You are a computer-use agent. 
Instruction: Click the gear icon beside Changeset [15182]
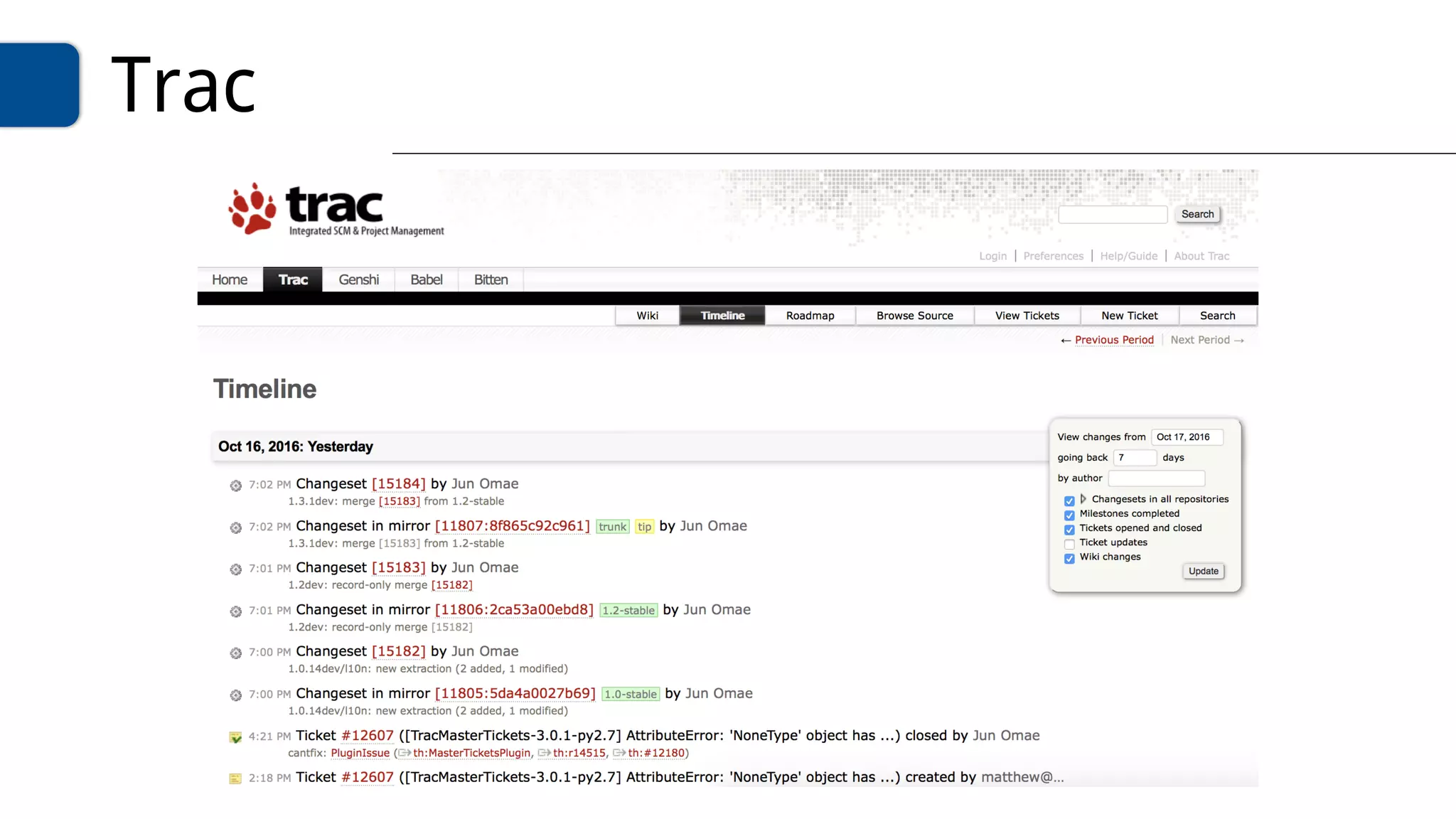coord(236,653)
